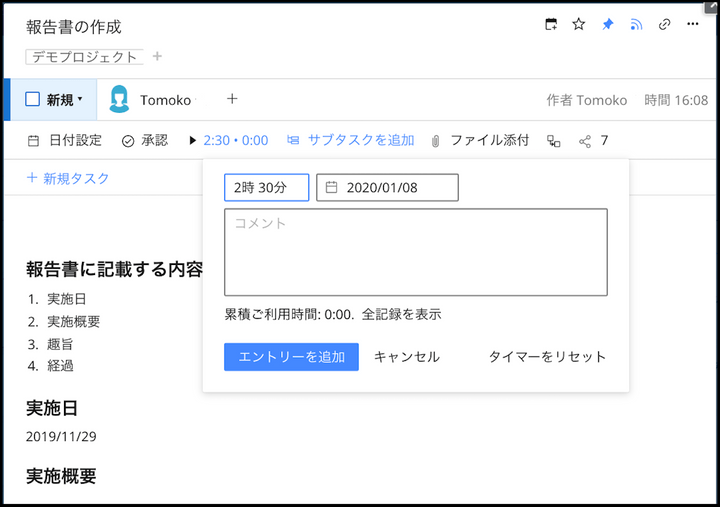Click ＋ 新規タスク link
Viewport: 720px width, 507px height.
(x=68, y=178)
